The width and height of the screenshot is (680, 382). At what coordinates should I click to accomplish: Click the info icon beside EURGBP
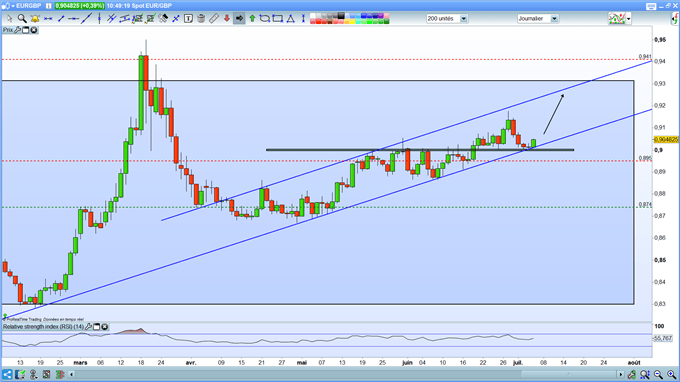click(x=49, y=6)
